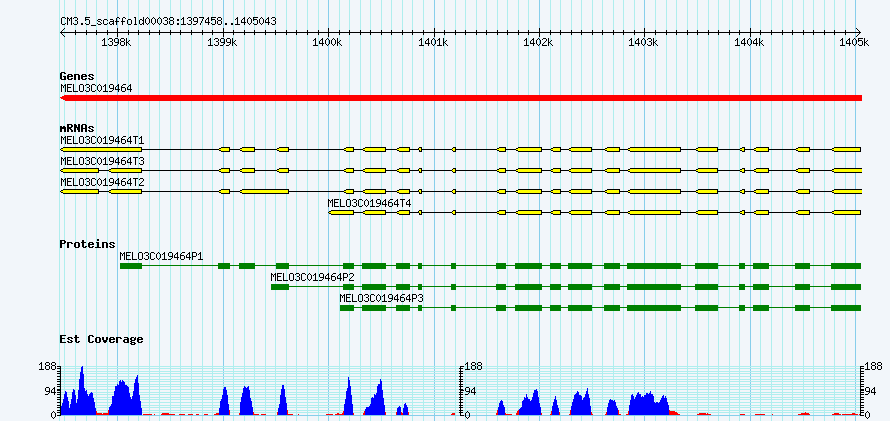Screen dimensions: 890x421
Task: Click the 1398k ruler mark
Action: coord(117,42)
